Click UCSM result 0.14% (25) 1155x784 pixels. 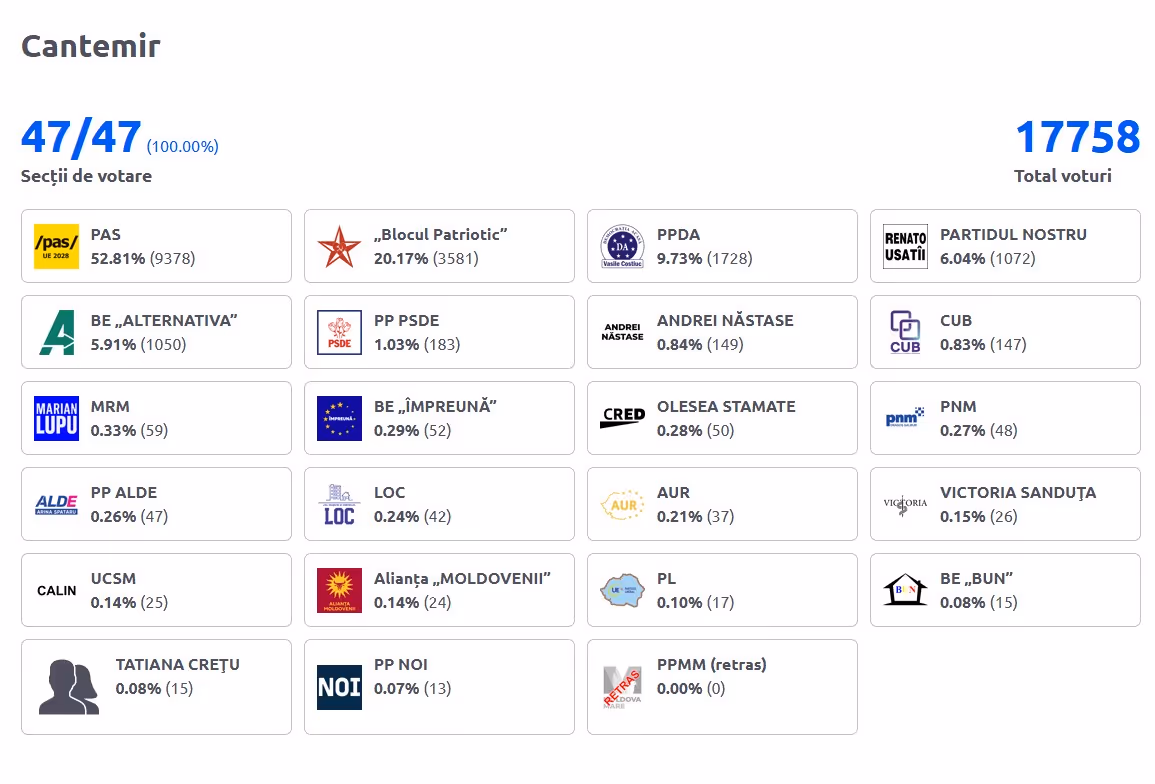(130, 603)
